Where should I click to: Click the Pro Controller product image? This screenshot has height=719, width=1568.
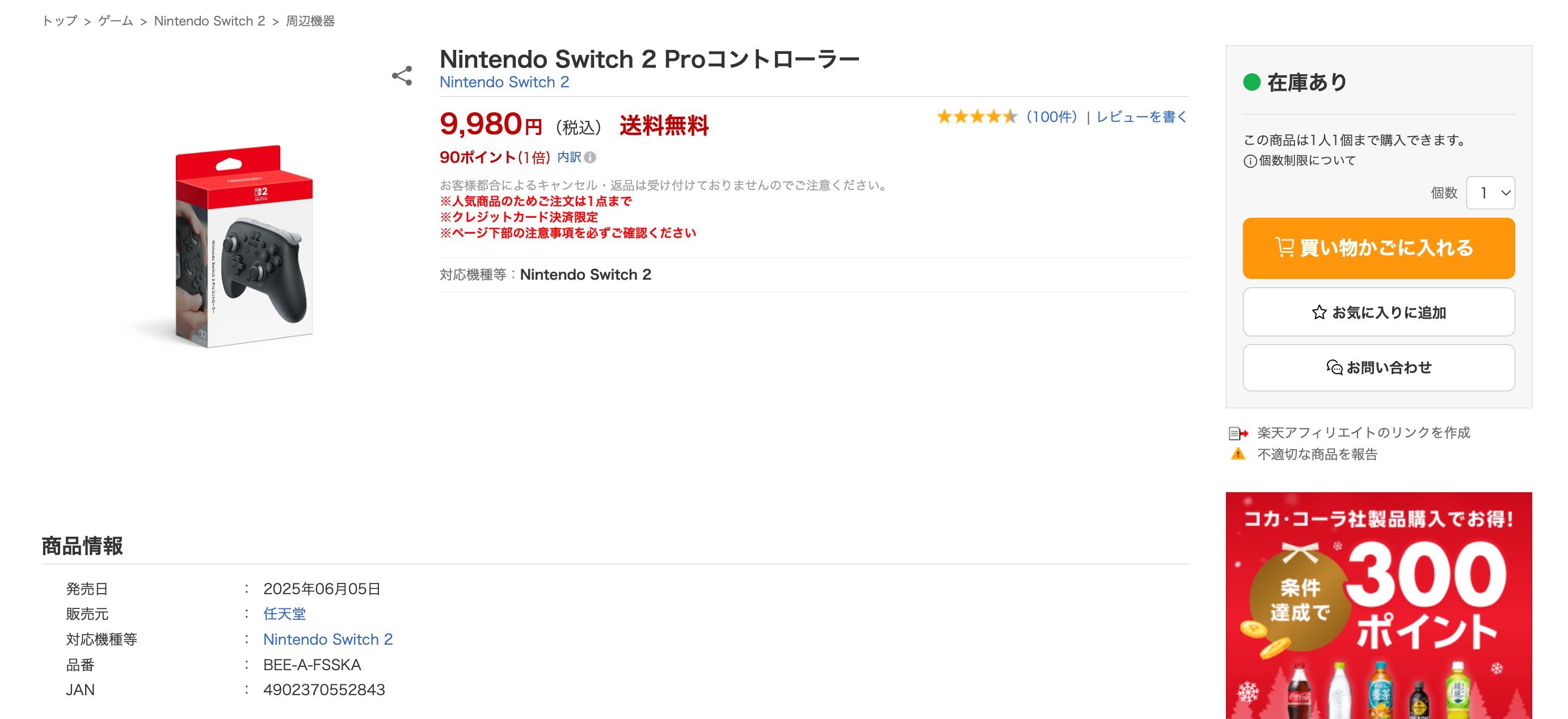(x=244, y=246)
